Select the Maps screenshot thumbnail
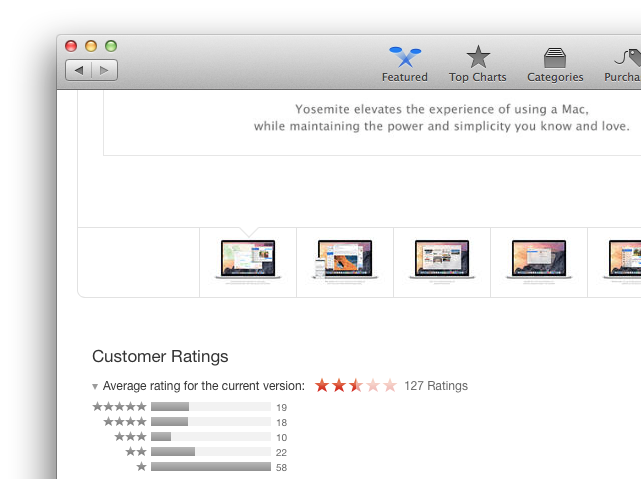Image resolution: width=641 pixels, height=479 pixels. pyautogui.click(x=248, y=262)
